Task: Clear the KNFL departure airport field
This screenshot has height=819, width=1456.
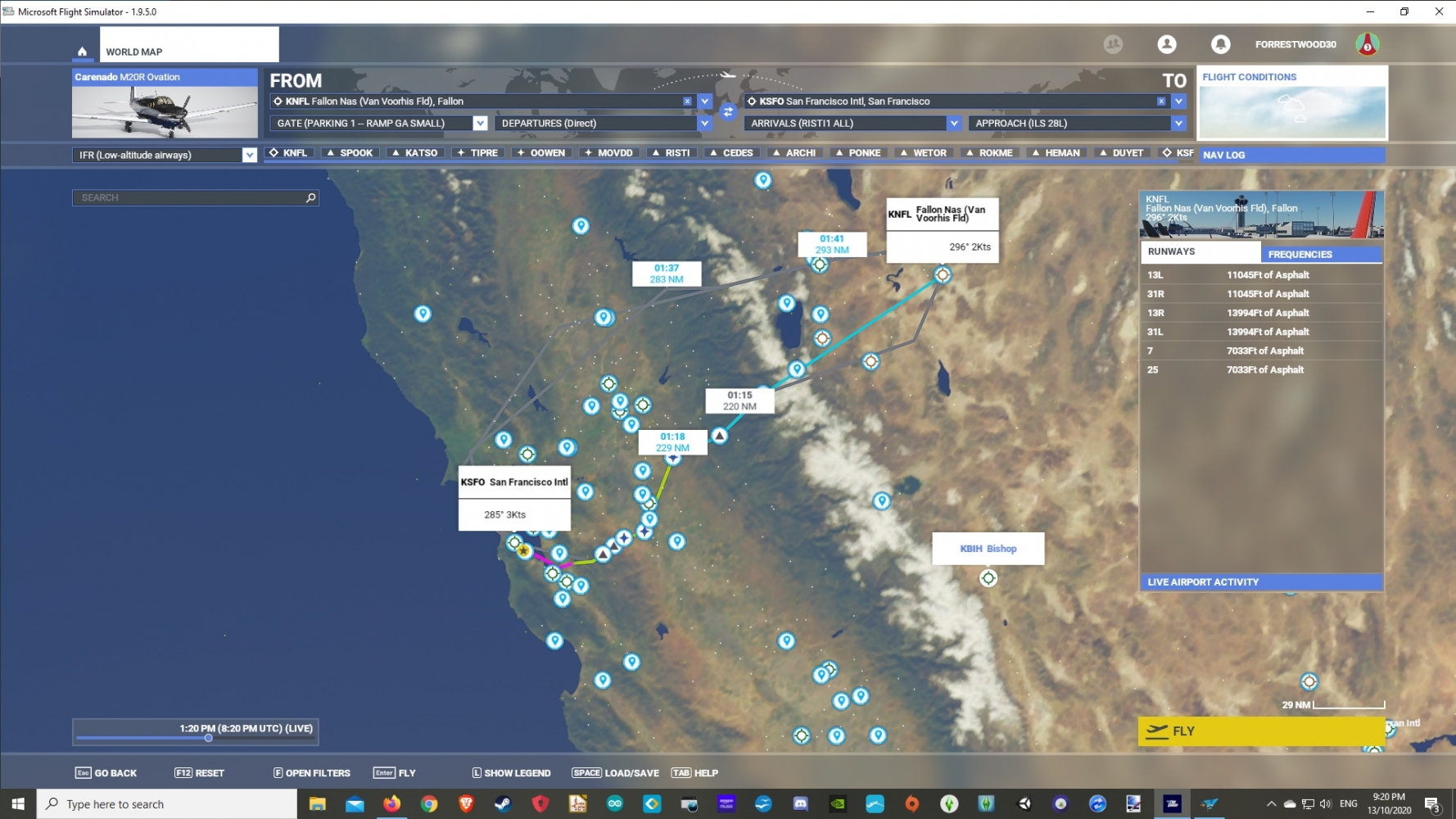Action: [687, 102]
